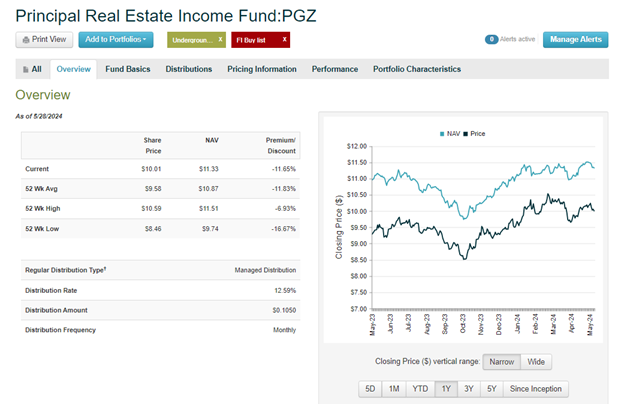Click the 52 Wk Low discount -16.67%

pos(284,229)
